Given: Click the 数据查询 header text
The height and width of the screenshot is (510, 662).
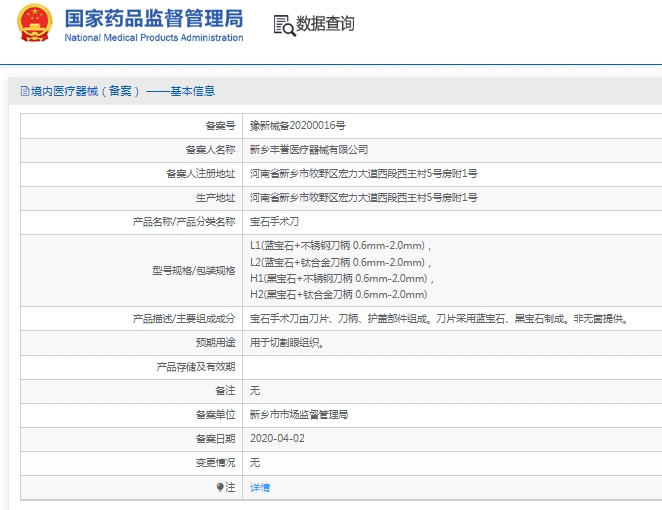Looking at the screenshot, I should coord(325,24).
